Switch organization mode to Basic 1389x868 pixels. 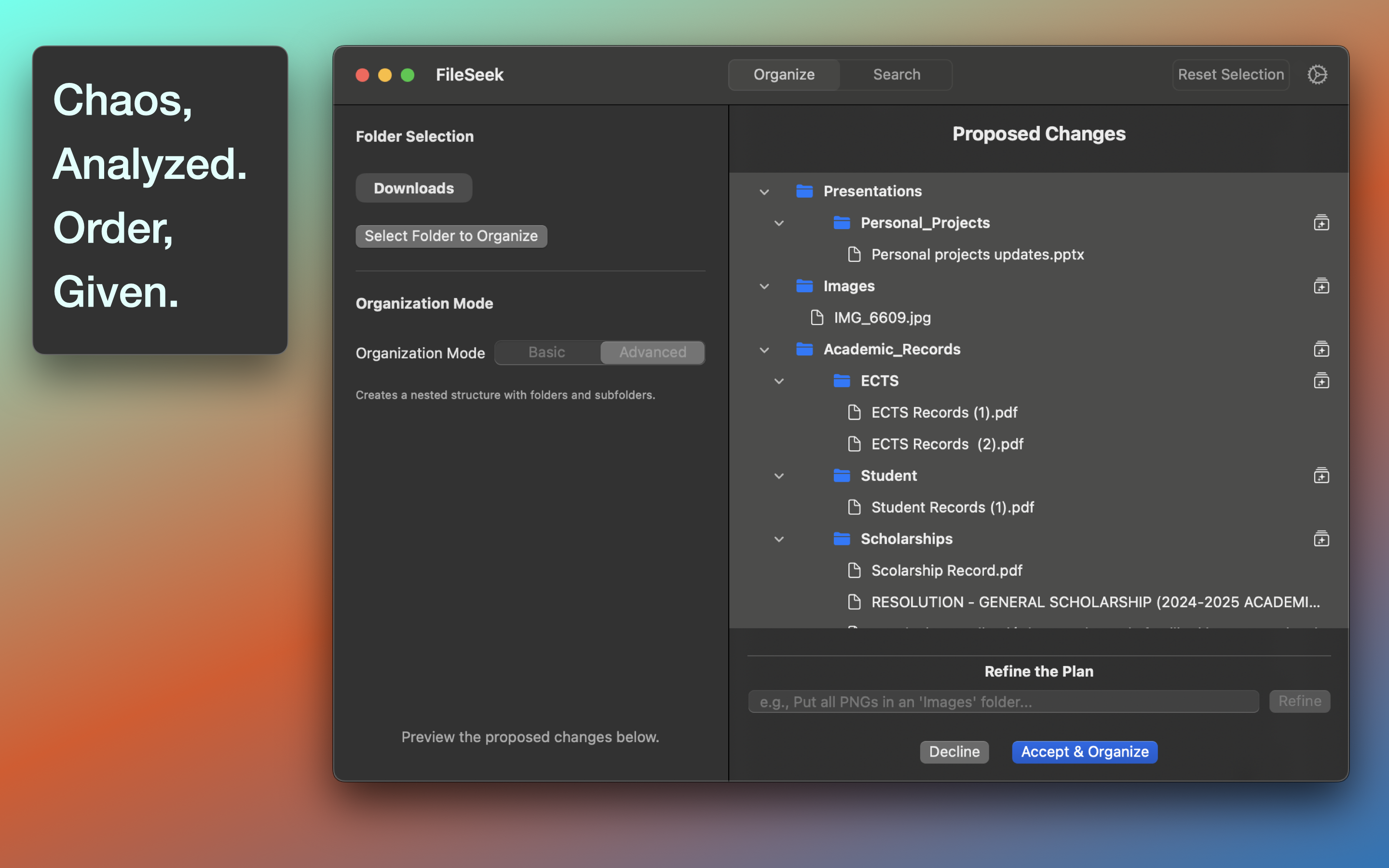[x=547, y=353]
